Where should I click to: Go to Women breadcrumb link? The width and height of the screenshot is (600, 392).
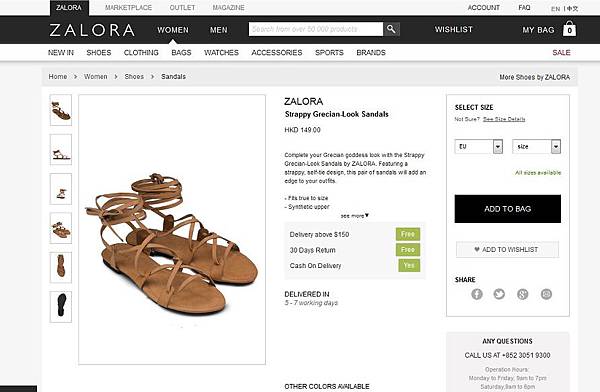click(96, 77)
